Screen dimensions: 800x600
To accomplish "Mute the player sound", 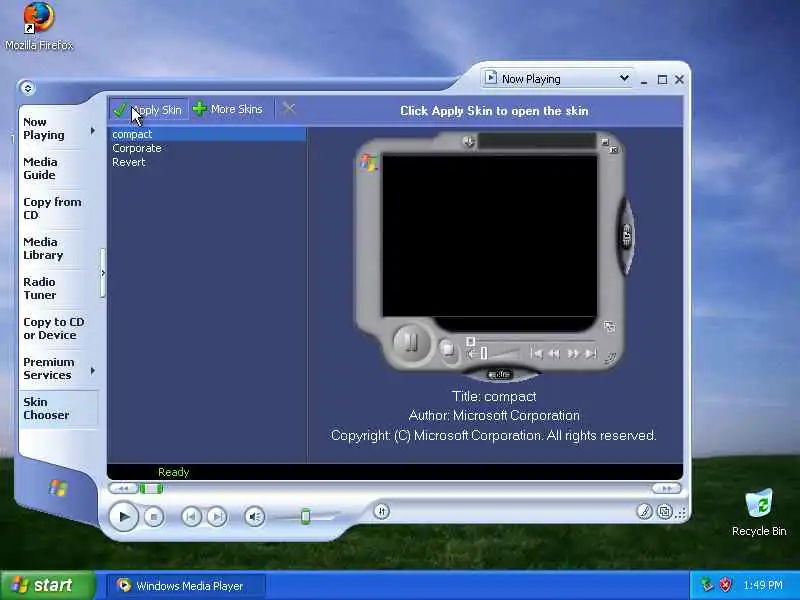I will coord(254,517).
